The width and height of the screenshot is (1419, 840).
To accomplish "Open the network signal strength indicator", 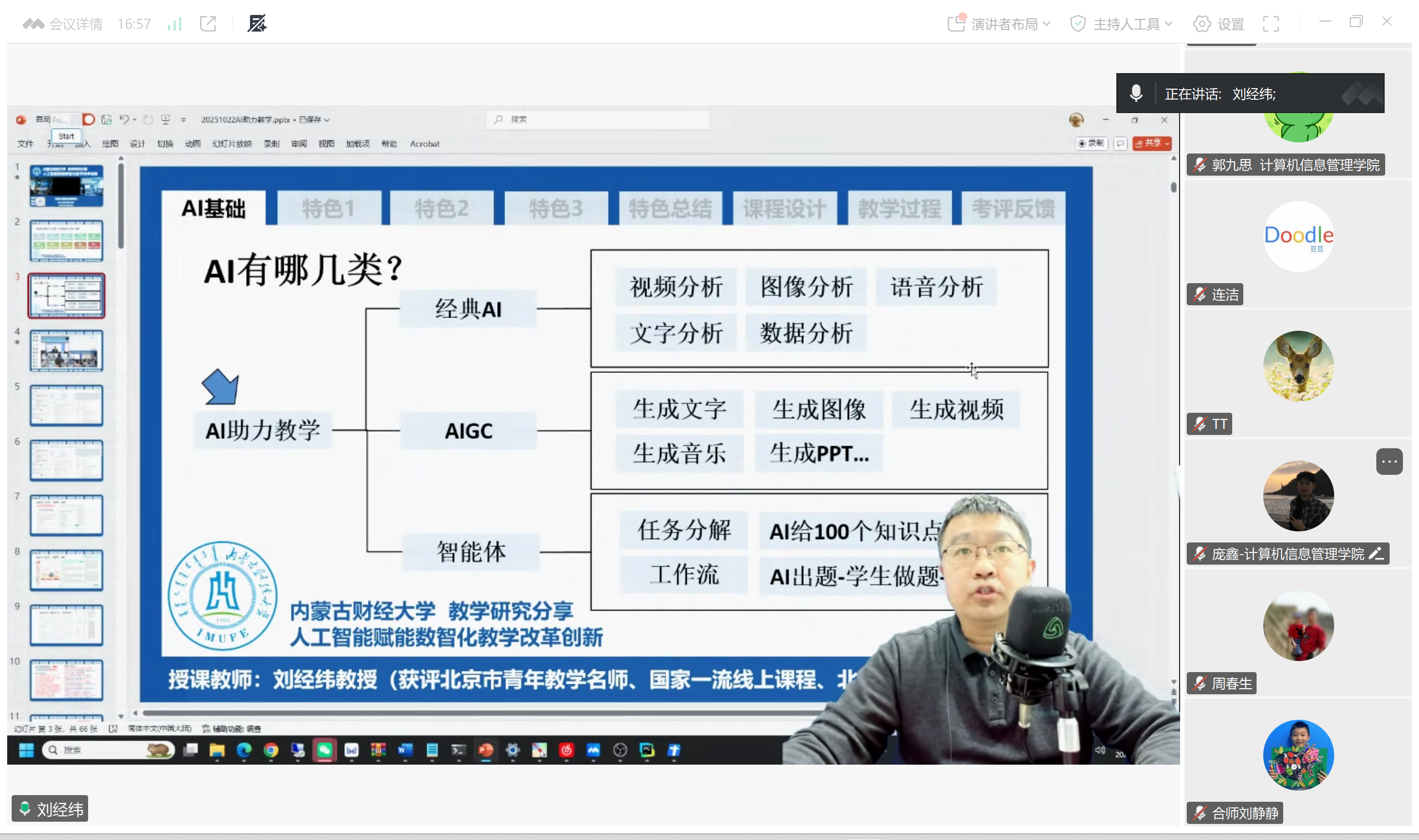I will [175, 24].
